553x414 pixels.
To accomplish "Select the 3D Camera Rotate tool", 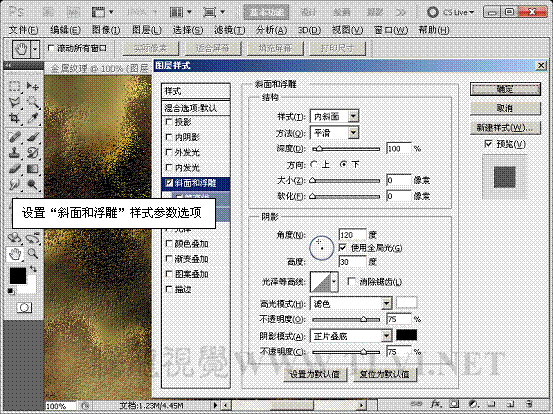I will [33, 238].
